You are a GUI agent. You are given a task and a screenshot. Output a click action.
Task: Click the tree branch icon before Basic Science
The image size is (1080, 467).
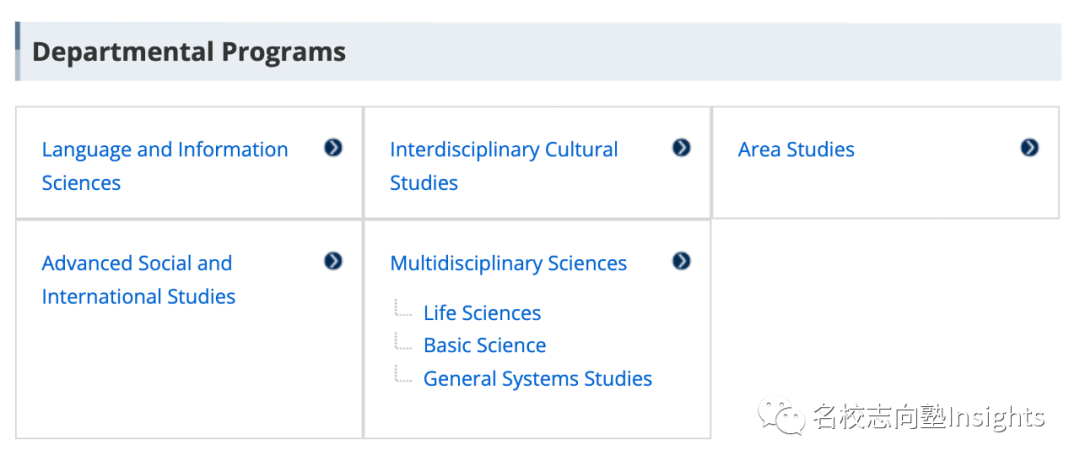(403, 342)
